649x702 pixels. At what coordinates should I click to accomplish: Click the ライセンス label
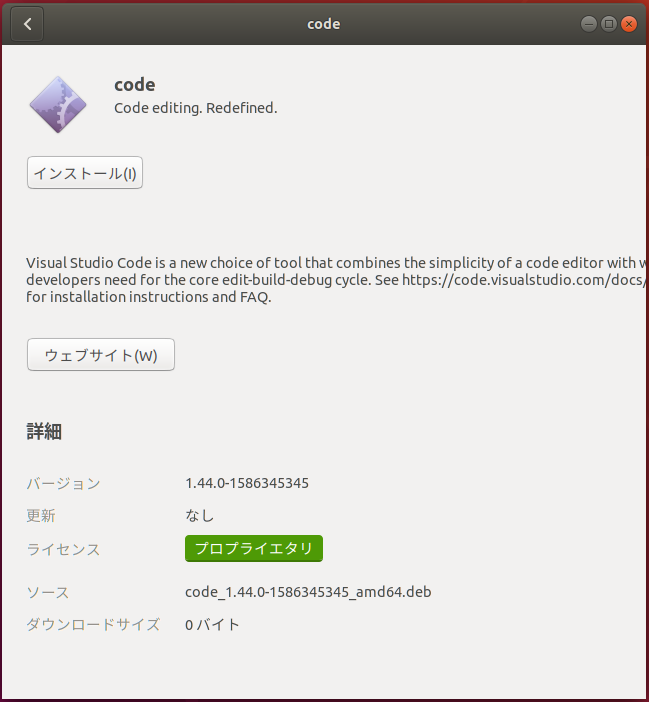coord(63,549)
